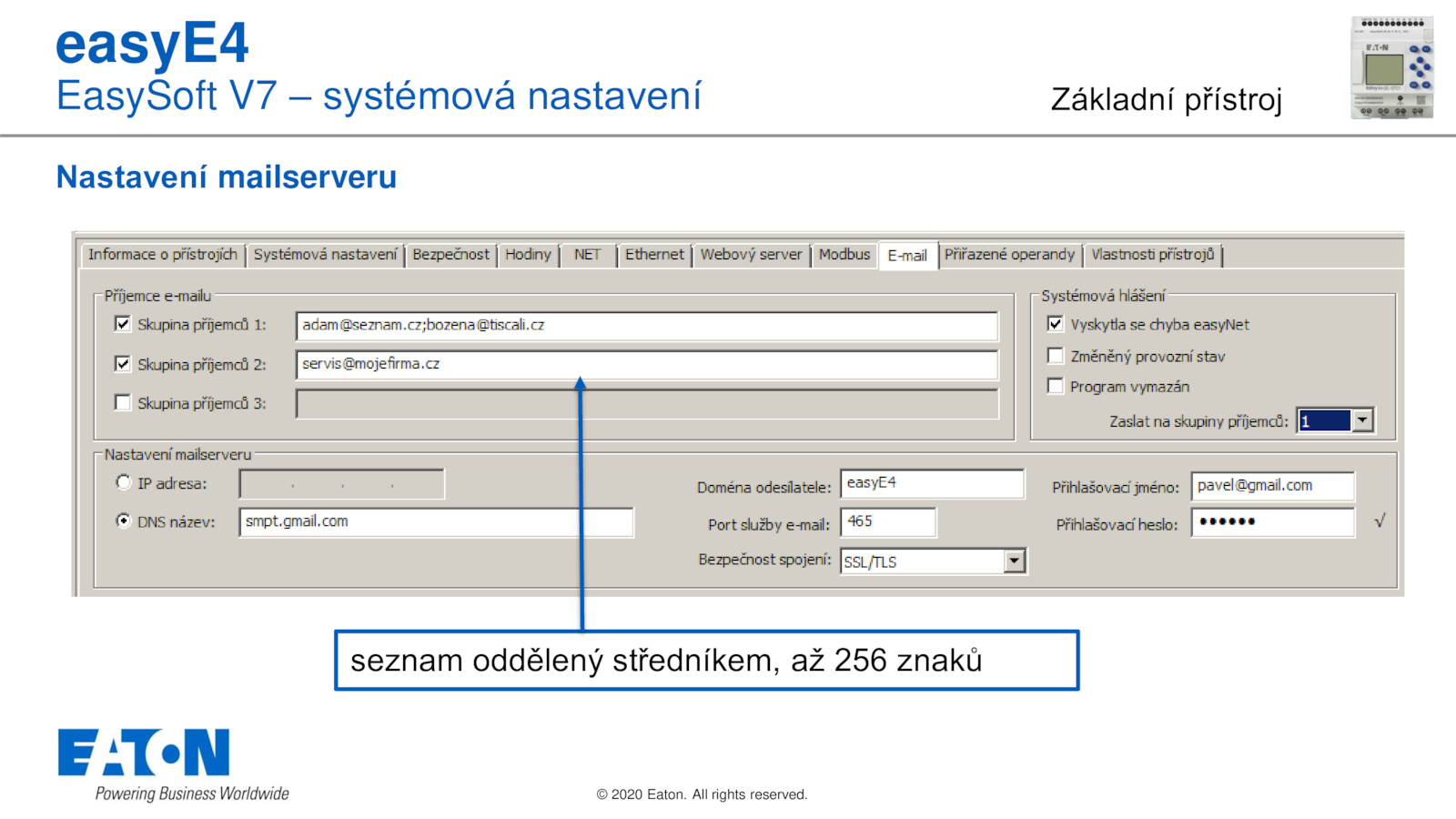The image size is (1456, 819).
Task: Click the Systémová hlášení group label
Action: tap(1103, 296)
